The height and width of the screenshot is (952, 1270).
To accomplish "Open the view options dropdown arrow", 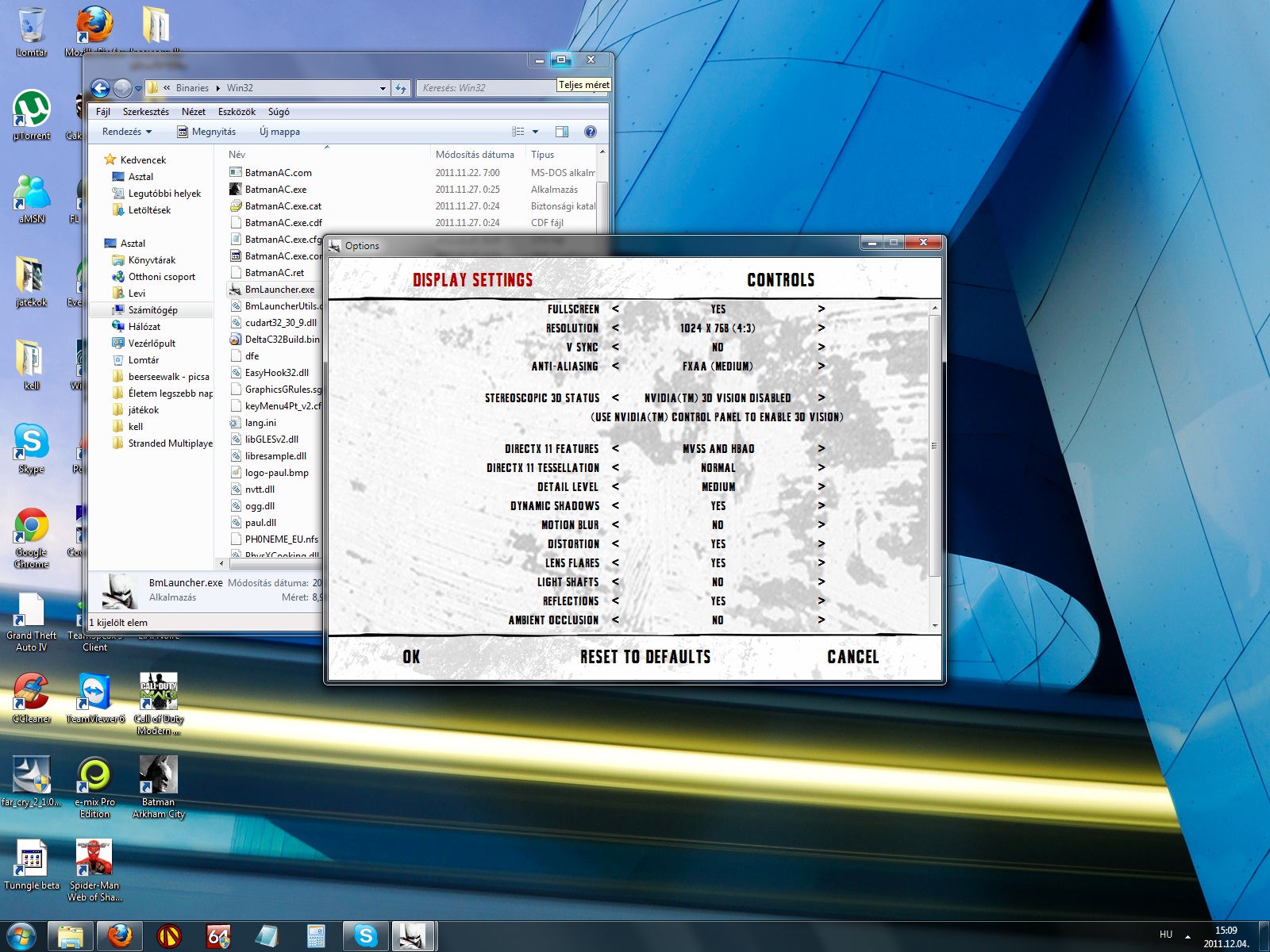I will coord(535,132).
